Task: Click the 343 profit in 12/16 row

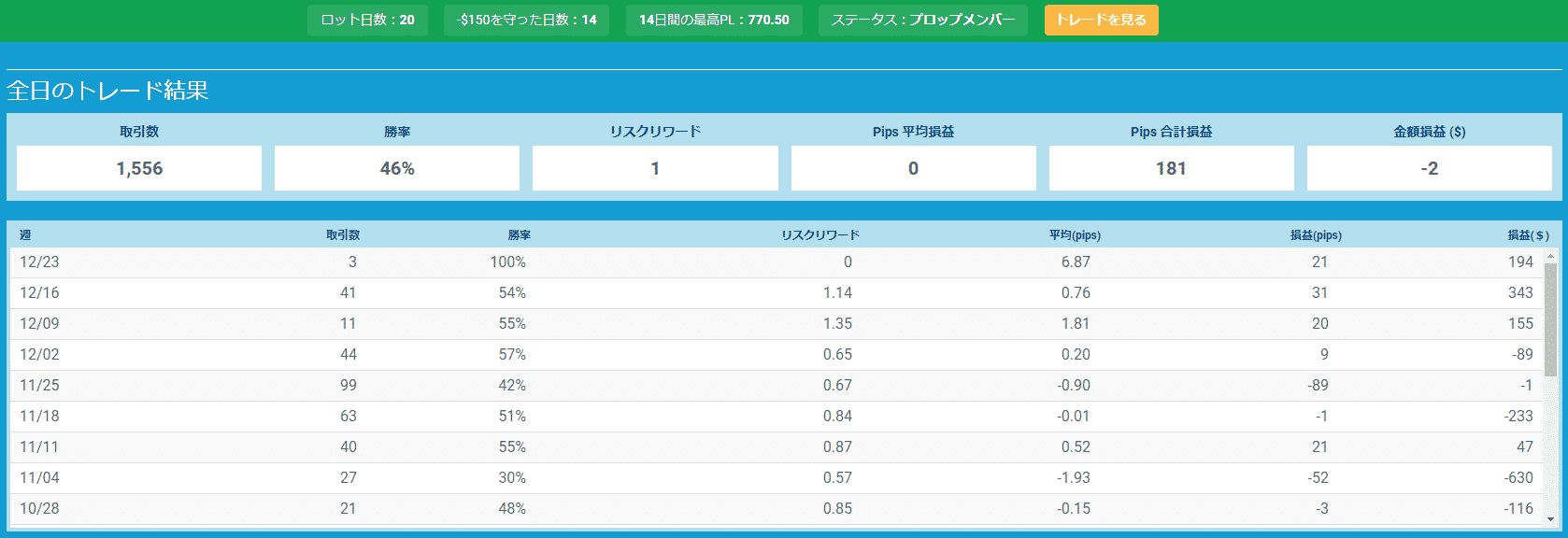Action: point(1520,293)
